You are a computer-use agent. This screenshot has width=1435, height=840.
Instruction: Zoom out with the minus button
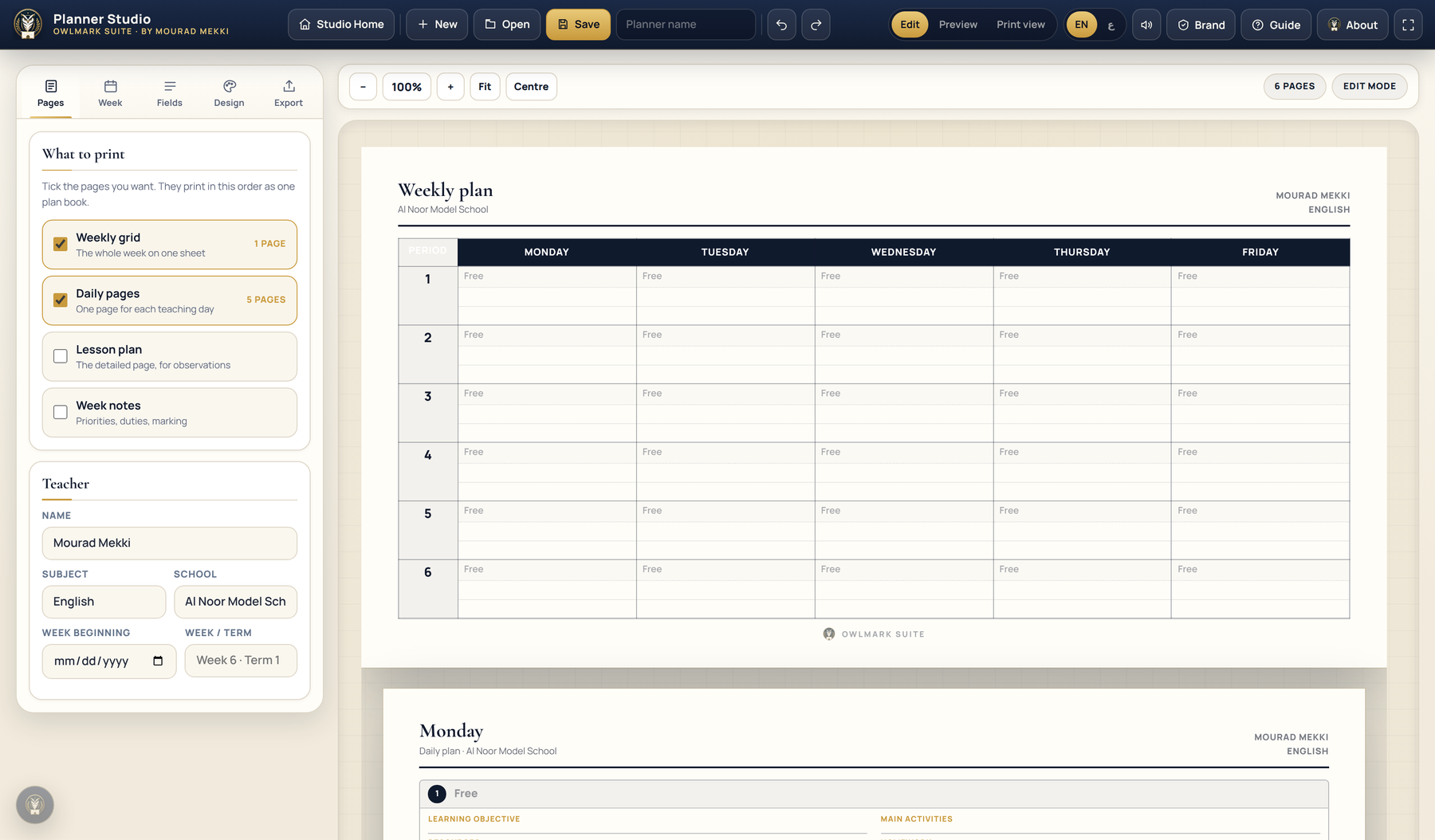(363, 87)
